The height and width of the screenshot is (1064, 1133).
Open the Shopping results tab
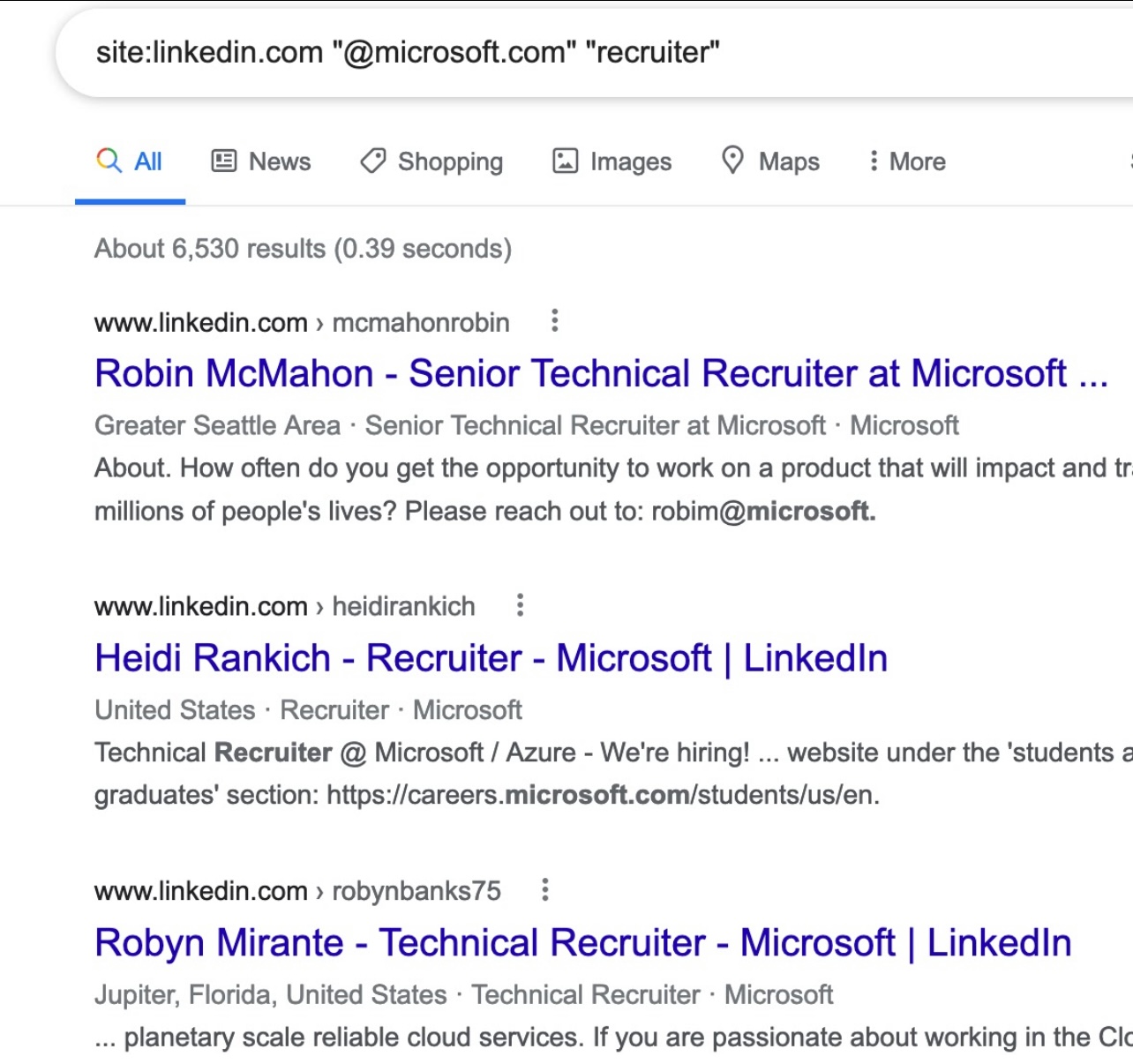[x=431, y=161]
